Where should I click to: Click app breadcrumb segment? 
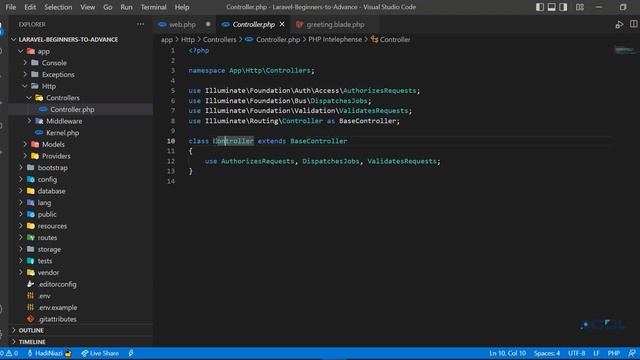click(167, 40)
